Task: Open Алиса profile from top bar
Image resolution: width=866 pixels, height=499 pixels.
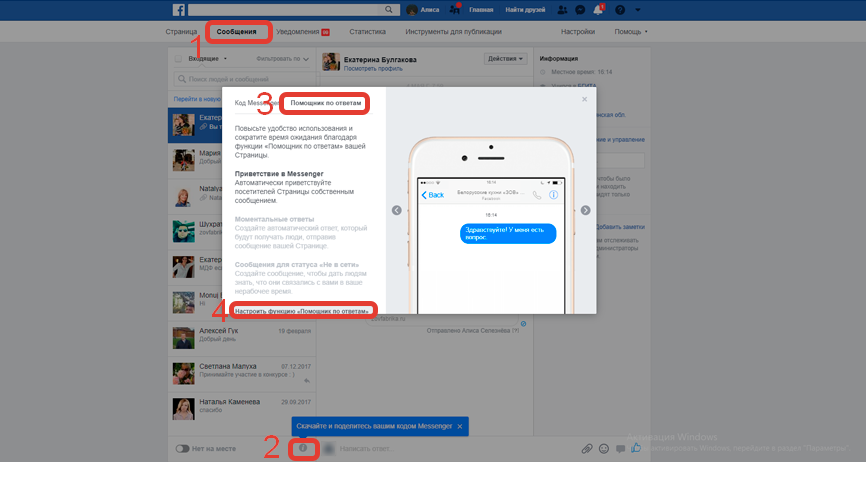Action: tap(423, 10)
